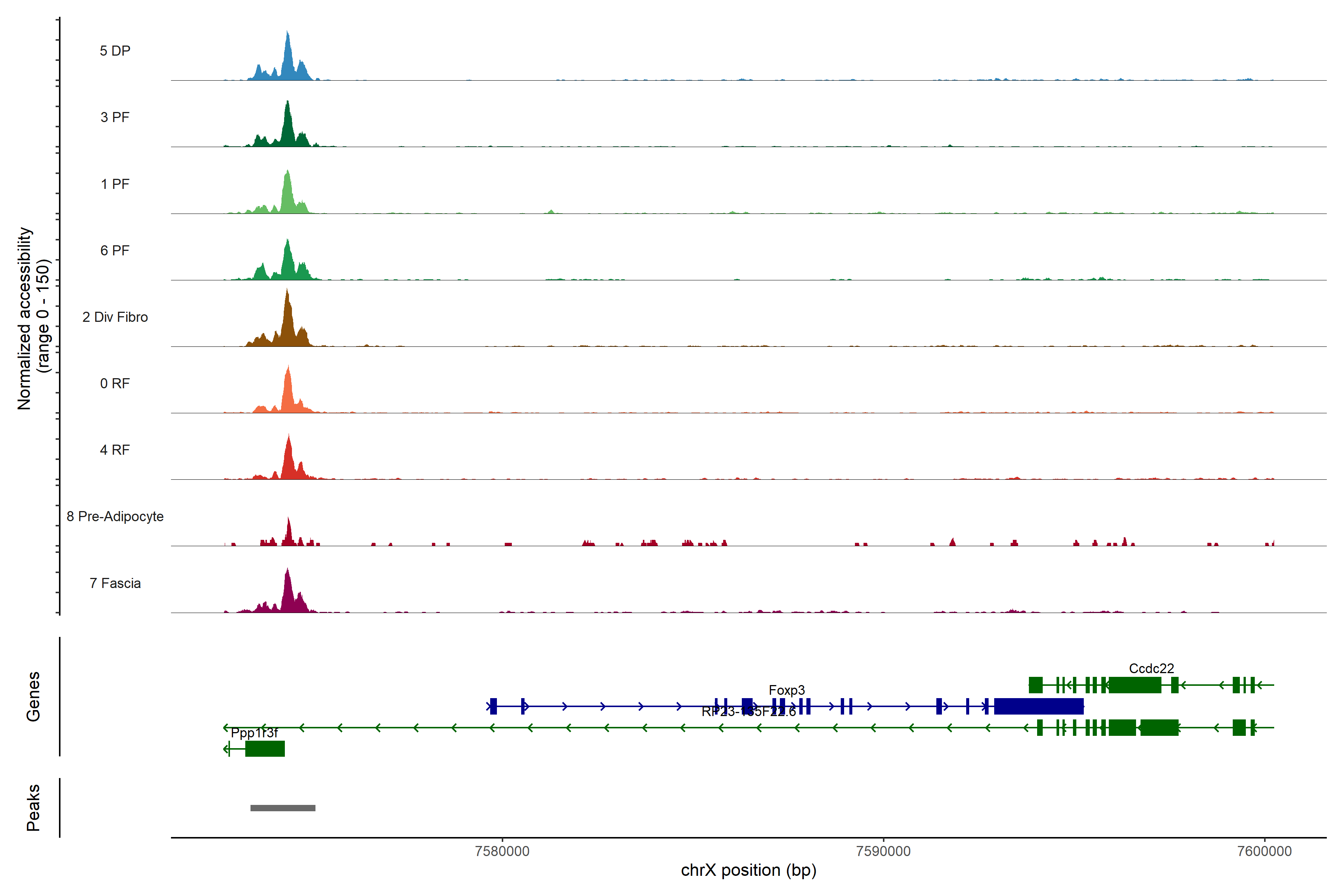Select the 6 PF track label
The image size is (1344, 896).
coord(115,250)
